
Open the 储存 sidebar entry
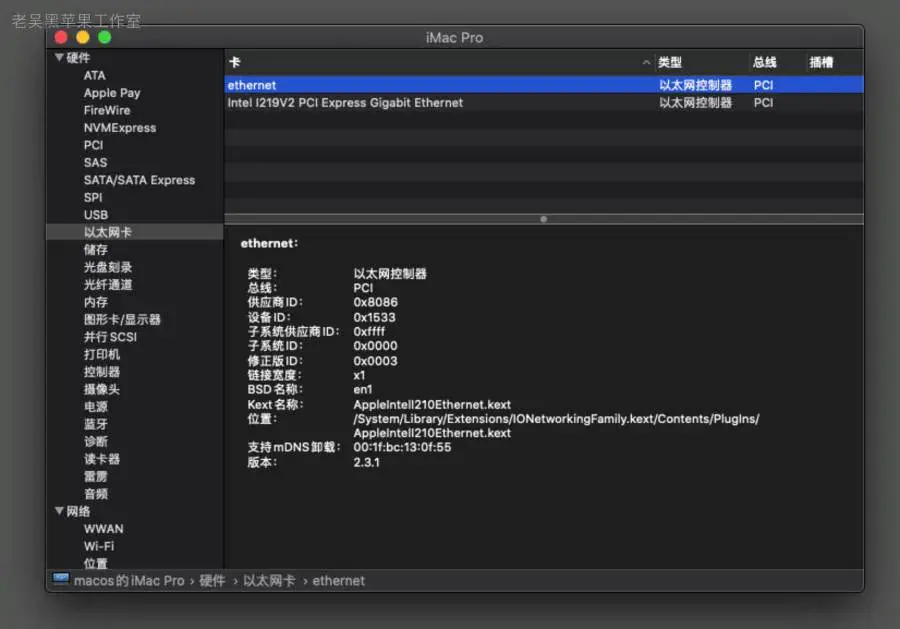point(96,250)
